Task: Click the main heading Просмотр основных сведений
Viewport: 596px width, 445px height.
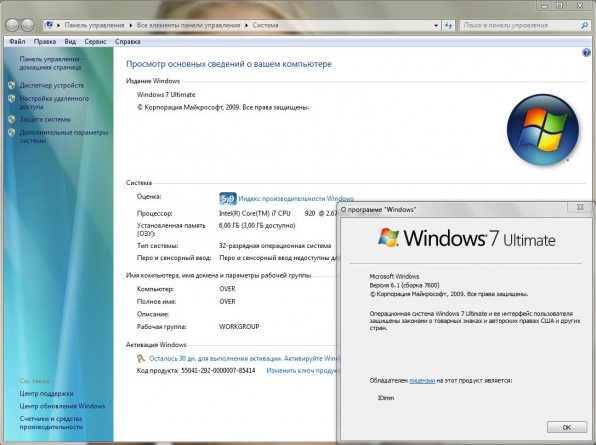Action: [229, 64]
